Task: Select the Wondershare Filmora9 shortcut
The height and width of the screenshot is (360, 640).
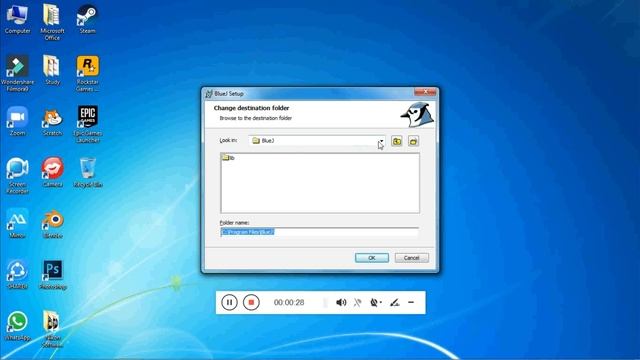Action: pos(18,73)
